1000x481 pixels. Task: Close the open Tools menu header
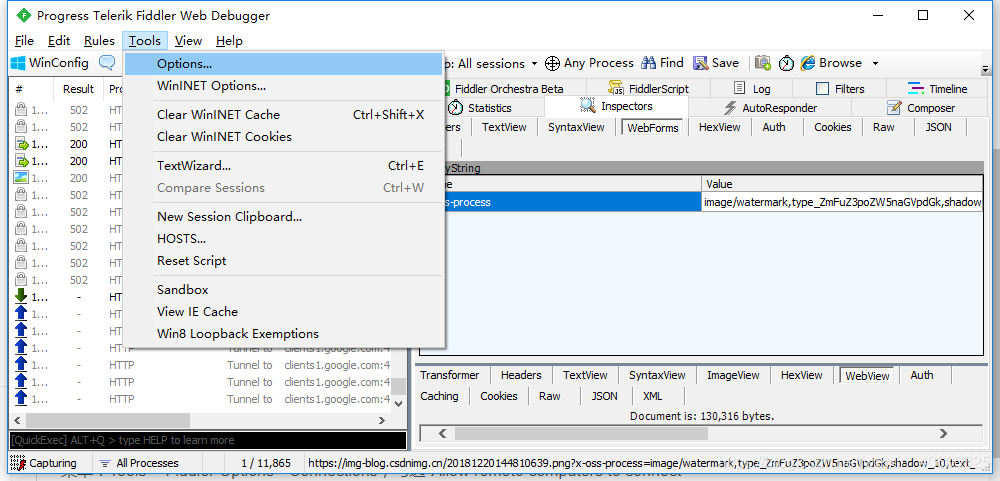[145, 41]
